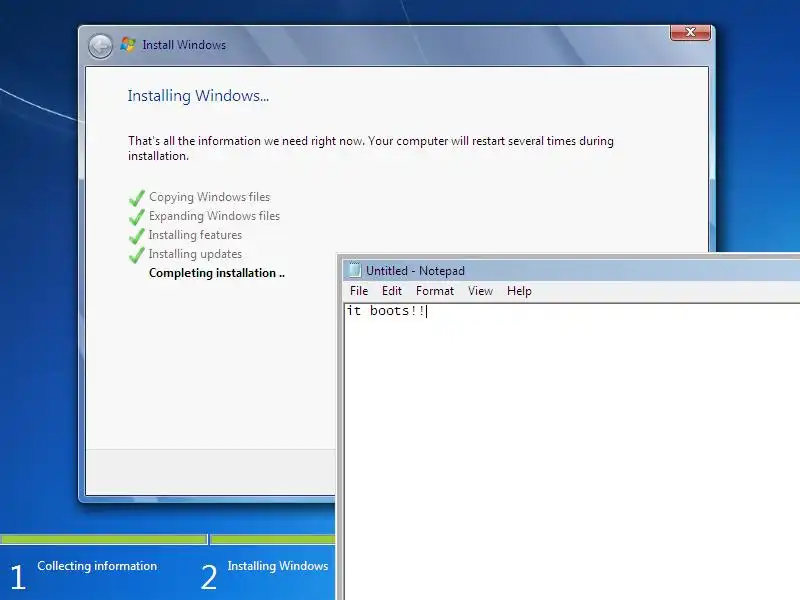
Task: Click the checkmark beside Copying Windows files
Action: tap(137, 197)
